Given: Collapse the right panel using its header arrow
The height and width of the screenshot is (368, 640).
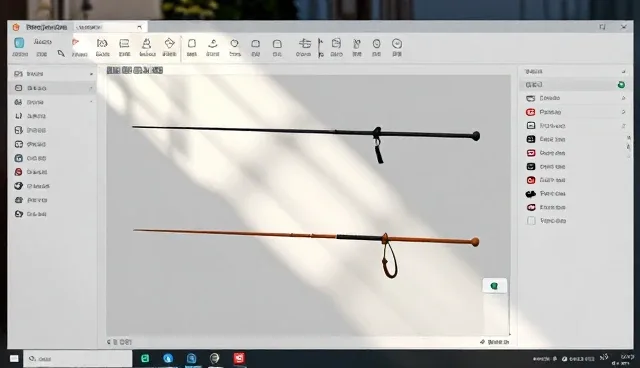Looking at the screenshot, I should pyautogui.click(x=623, y=72).
